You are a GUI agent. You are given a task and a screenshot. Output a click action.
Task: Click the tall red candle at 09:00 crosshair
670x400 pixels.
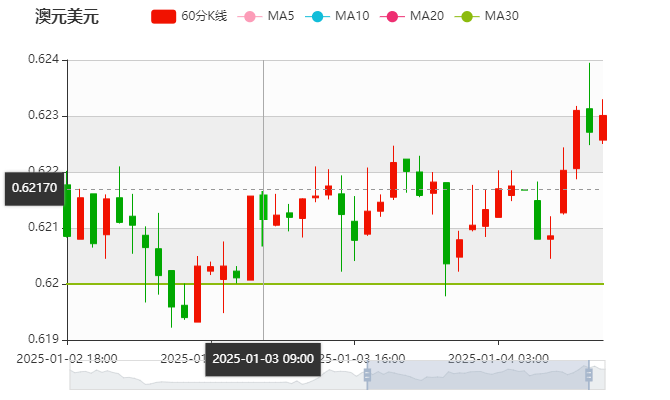point(251,238)
